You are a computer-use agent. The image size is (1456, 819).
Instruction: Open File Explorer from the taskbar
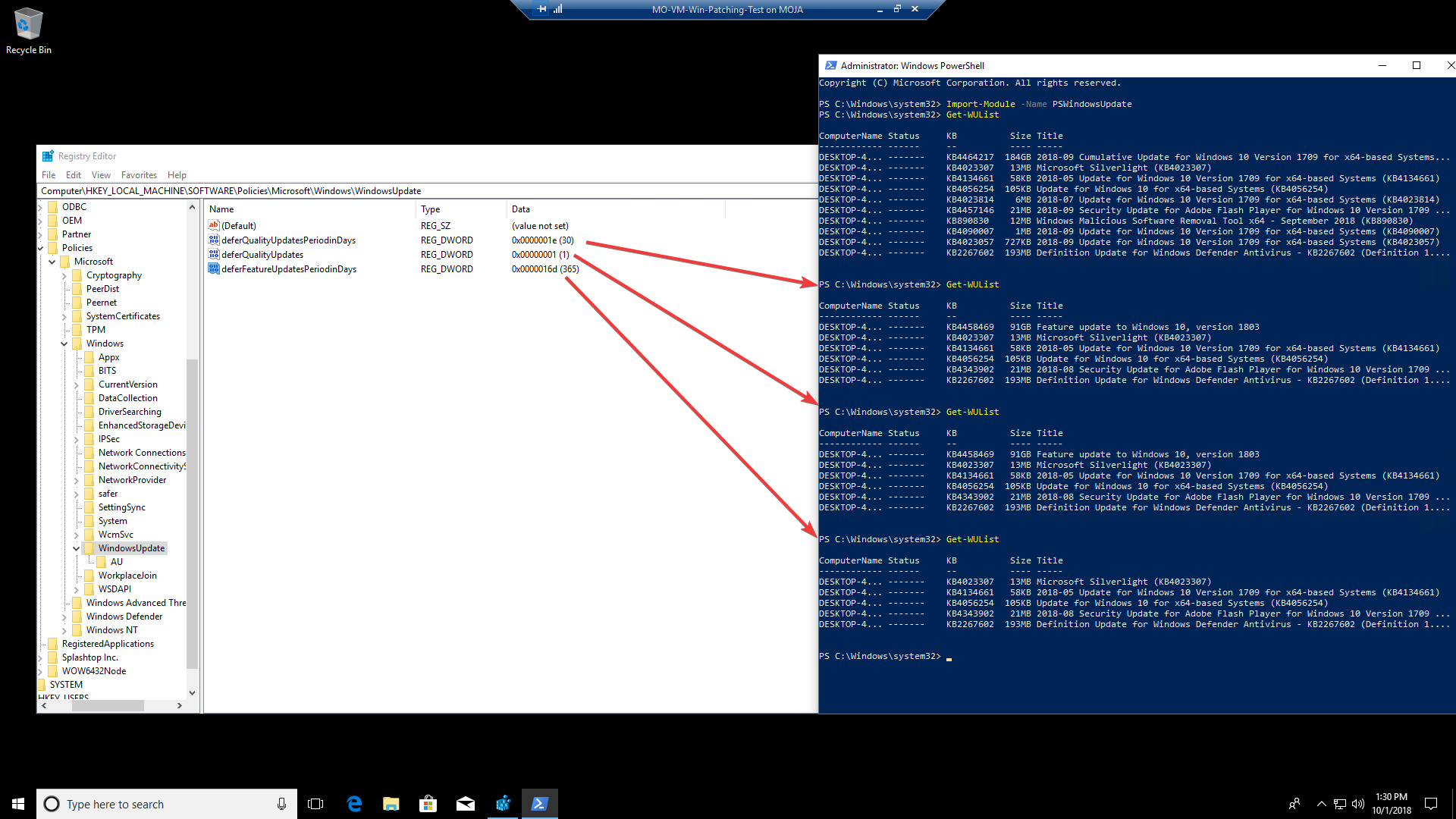[391, 804]
